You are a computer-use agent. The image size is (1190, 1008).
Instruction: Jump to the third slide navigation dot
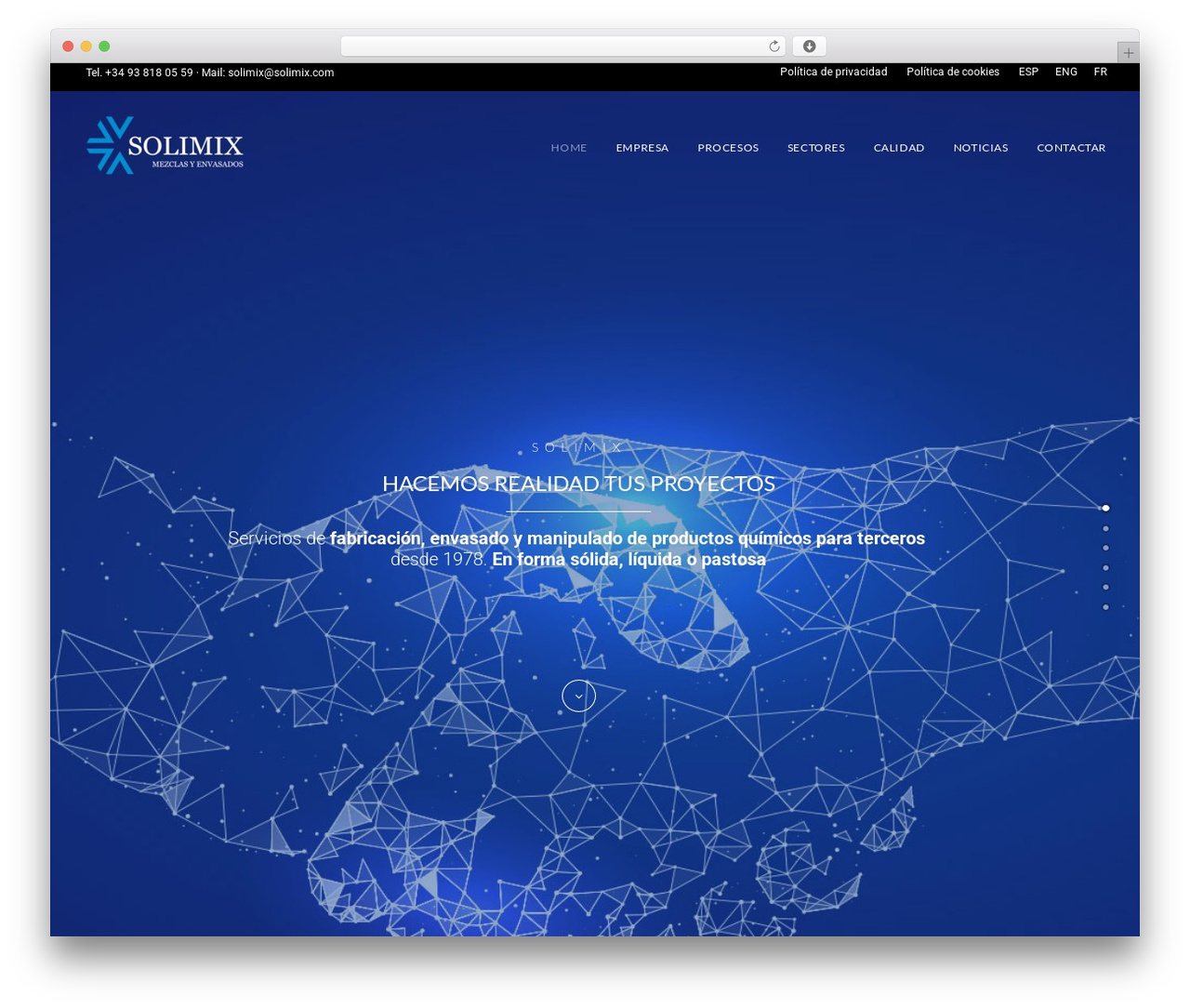click(x=1105, y=548)
